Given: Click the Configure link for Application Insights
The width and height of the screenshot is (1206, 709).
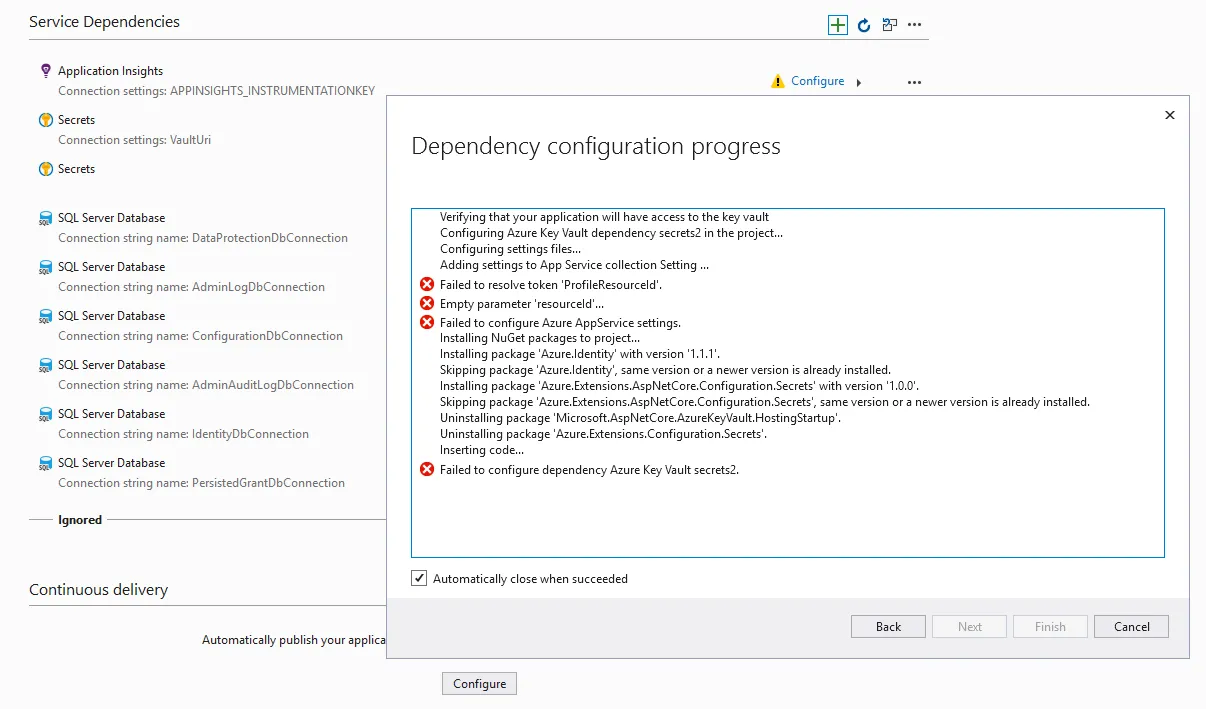Looking at the screenshot, I should pos(817,81).
